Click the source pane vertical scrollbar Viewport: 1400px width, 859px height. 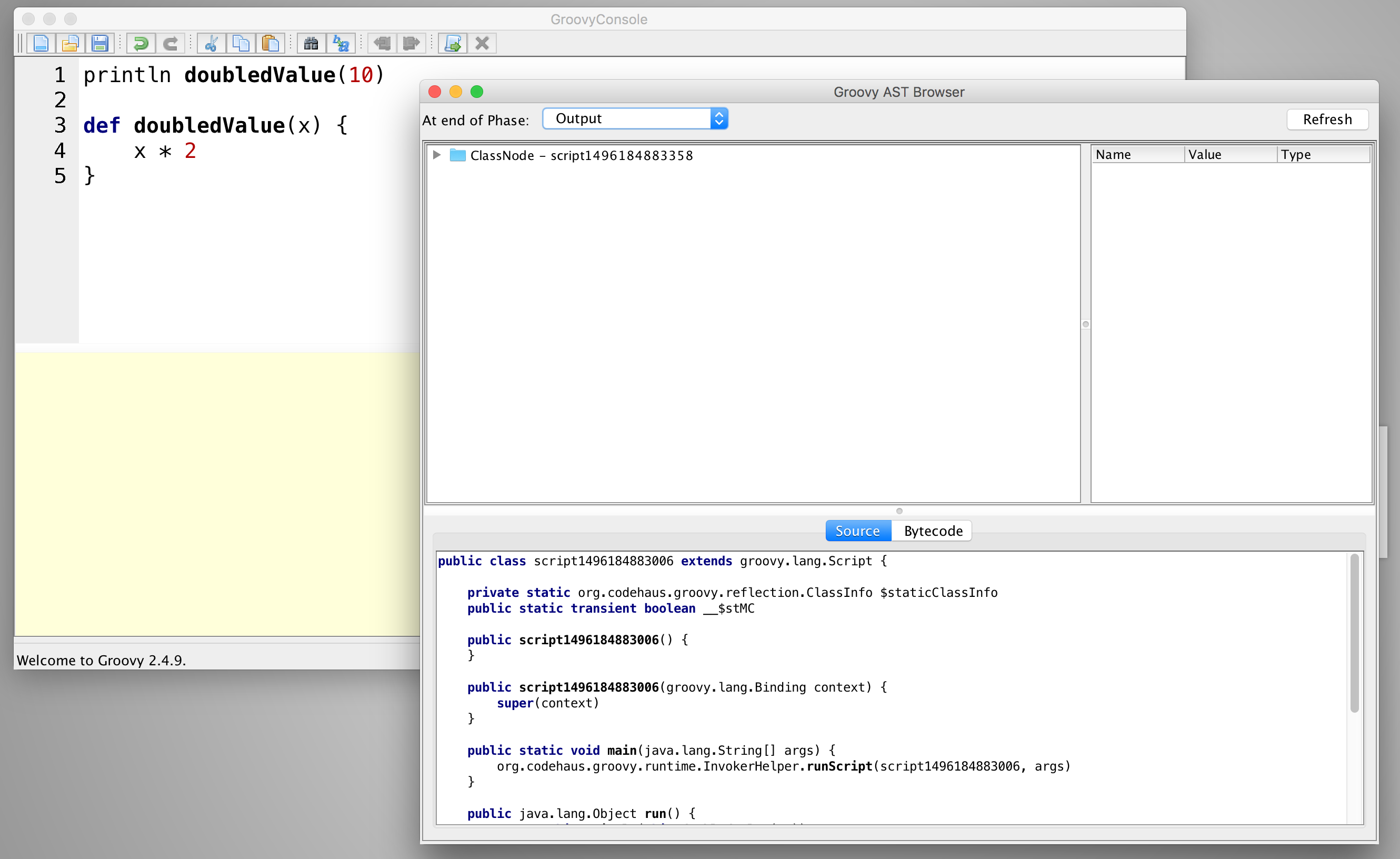1354,633
